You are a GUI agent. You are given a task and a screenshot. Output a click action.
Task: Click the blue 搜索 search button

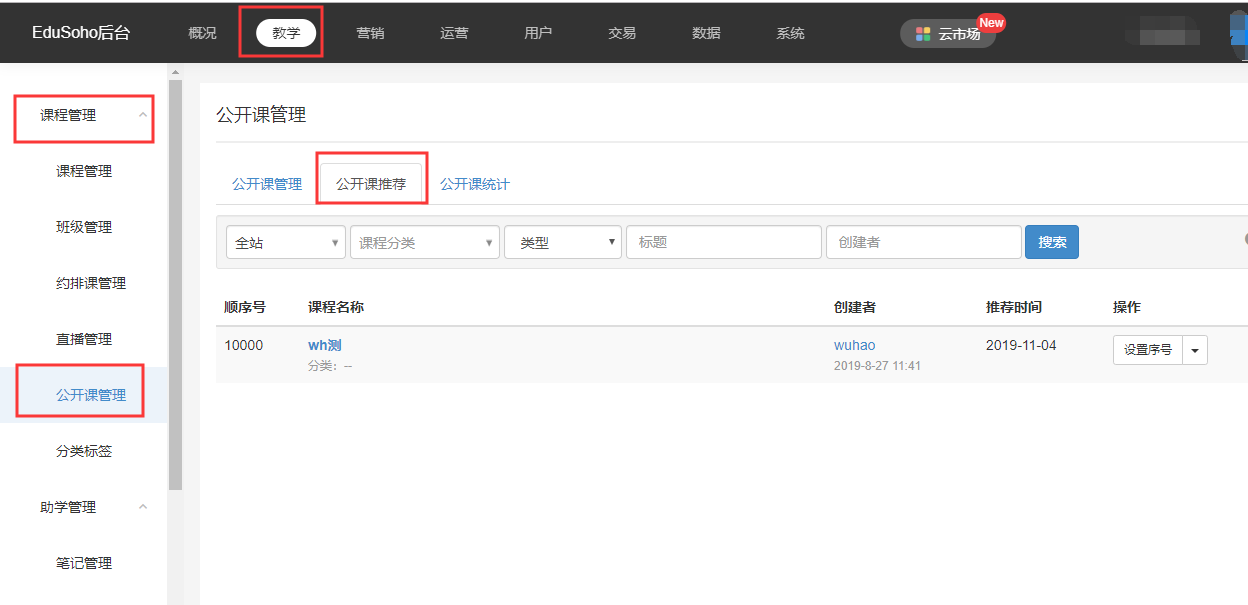(x=1051, y=242)
